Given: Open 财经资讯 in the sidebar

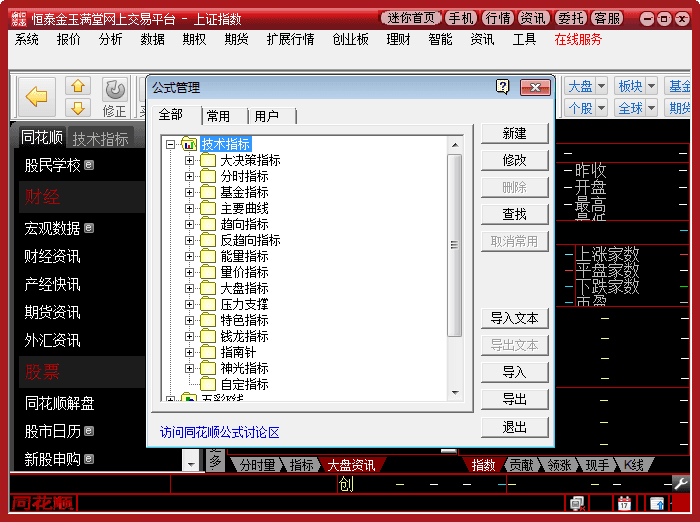Looking at the screenshot, I should [x=52, y=256].
